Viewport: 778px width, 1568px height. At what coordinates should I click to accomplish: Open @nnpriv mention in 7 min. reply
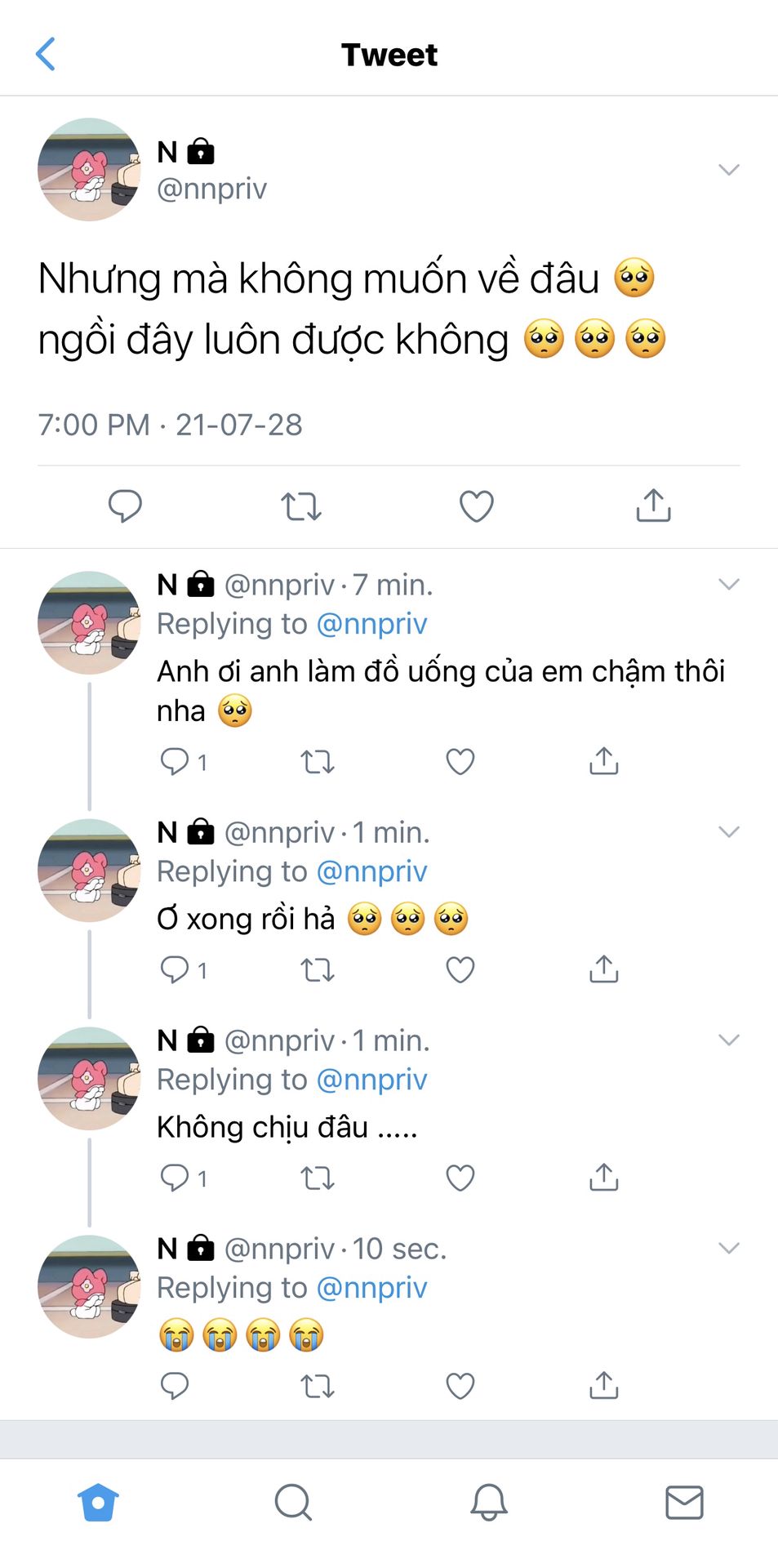coord(371,624)
